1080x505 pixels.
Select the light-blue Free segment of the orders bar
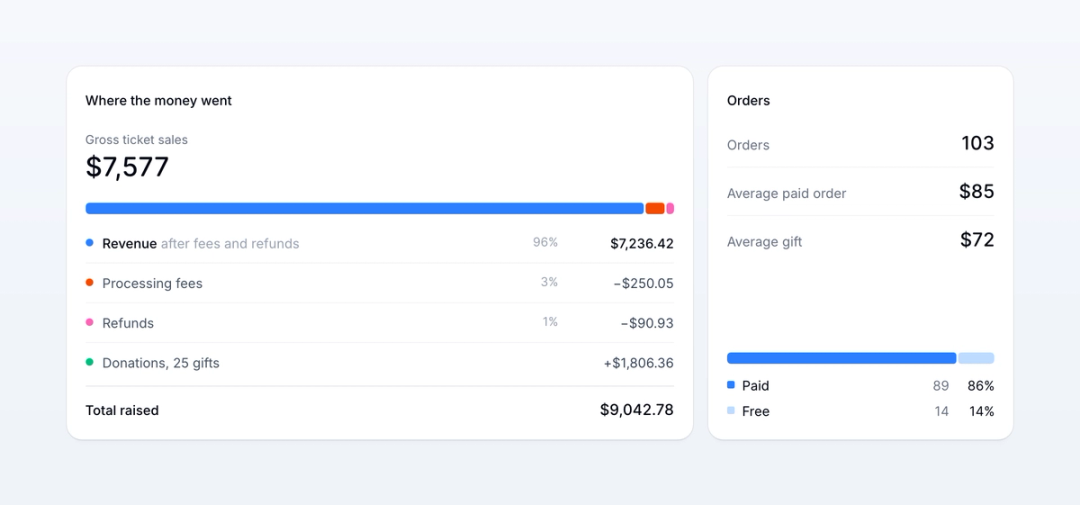[976, 358]
